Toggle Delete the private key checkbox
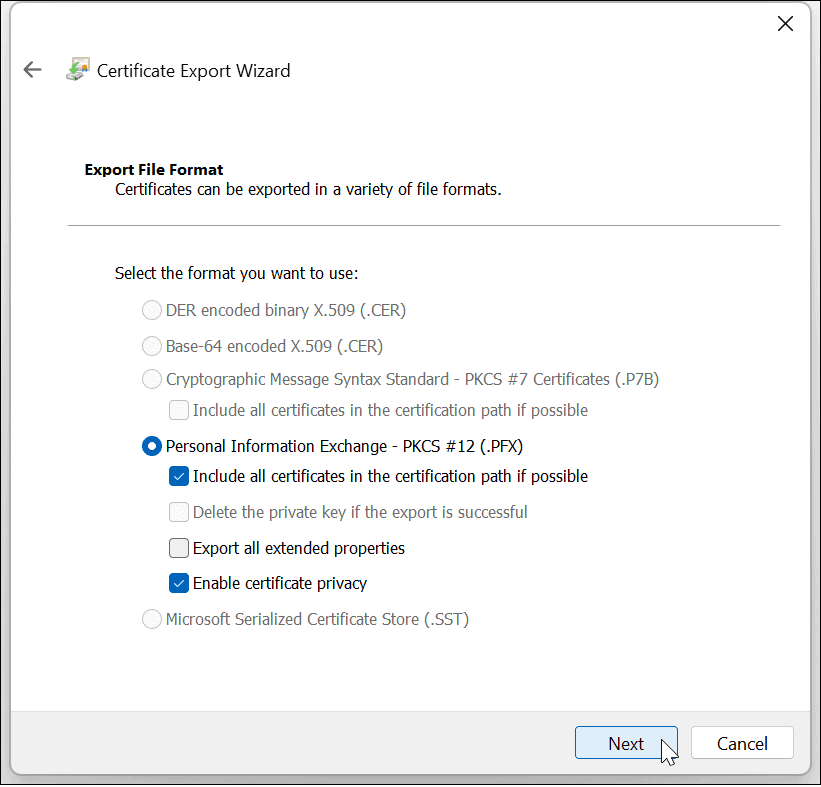The width and height of the screenshot is (821, 787). click(179, 512)
